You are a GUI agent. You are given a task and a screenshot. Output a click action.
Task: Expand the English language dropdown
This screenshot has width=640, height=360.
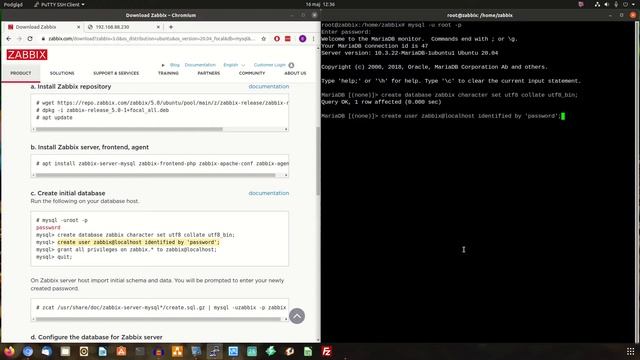[234, 65]
